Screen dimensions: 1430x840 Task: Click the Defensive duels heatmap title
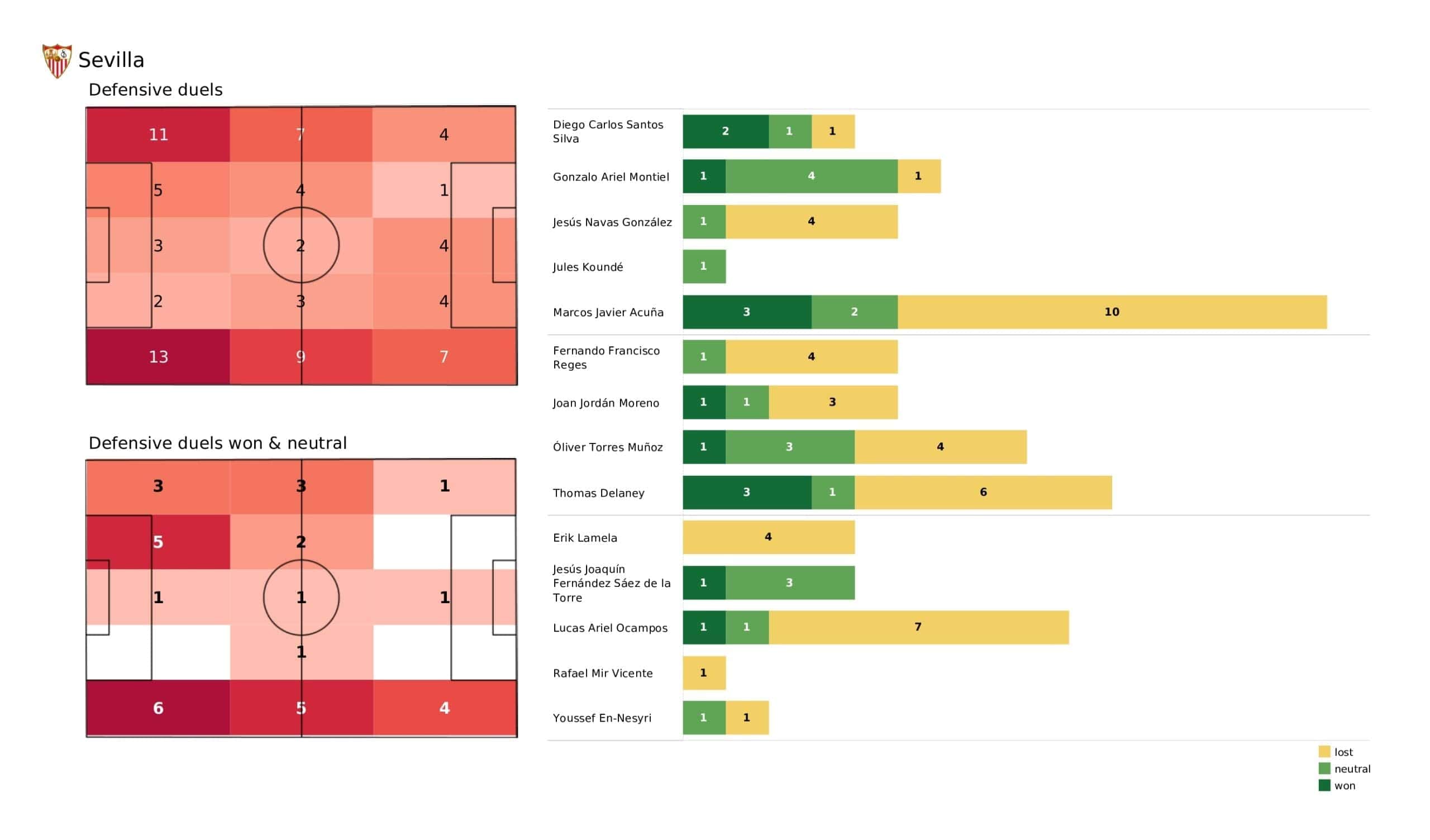click(x=155, y=90)
